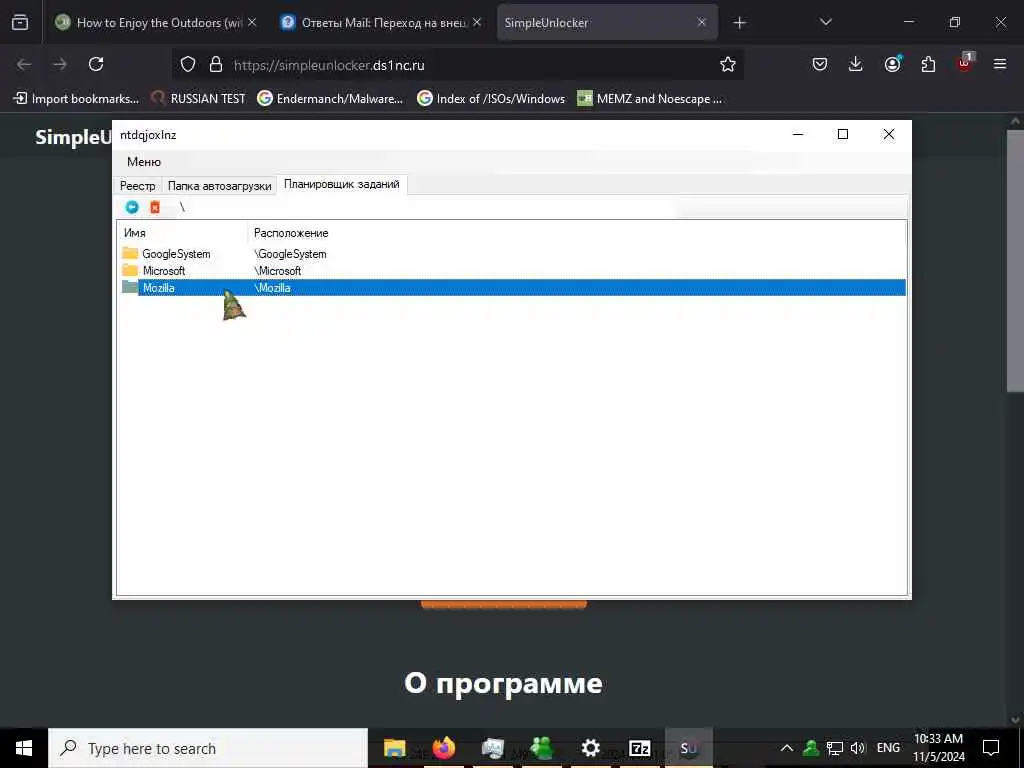Click the taskbar search box

pos(208,748)
